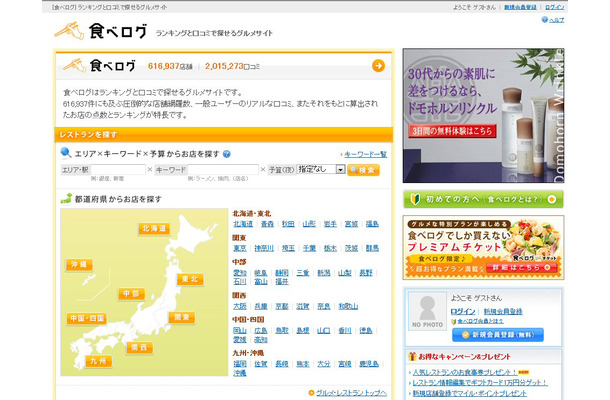This screenshot has height=400, width=610.
Task: Click the green prefecture icon beside 都道府県 heading
Action: point(67,198)
